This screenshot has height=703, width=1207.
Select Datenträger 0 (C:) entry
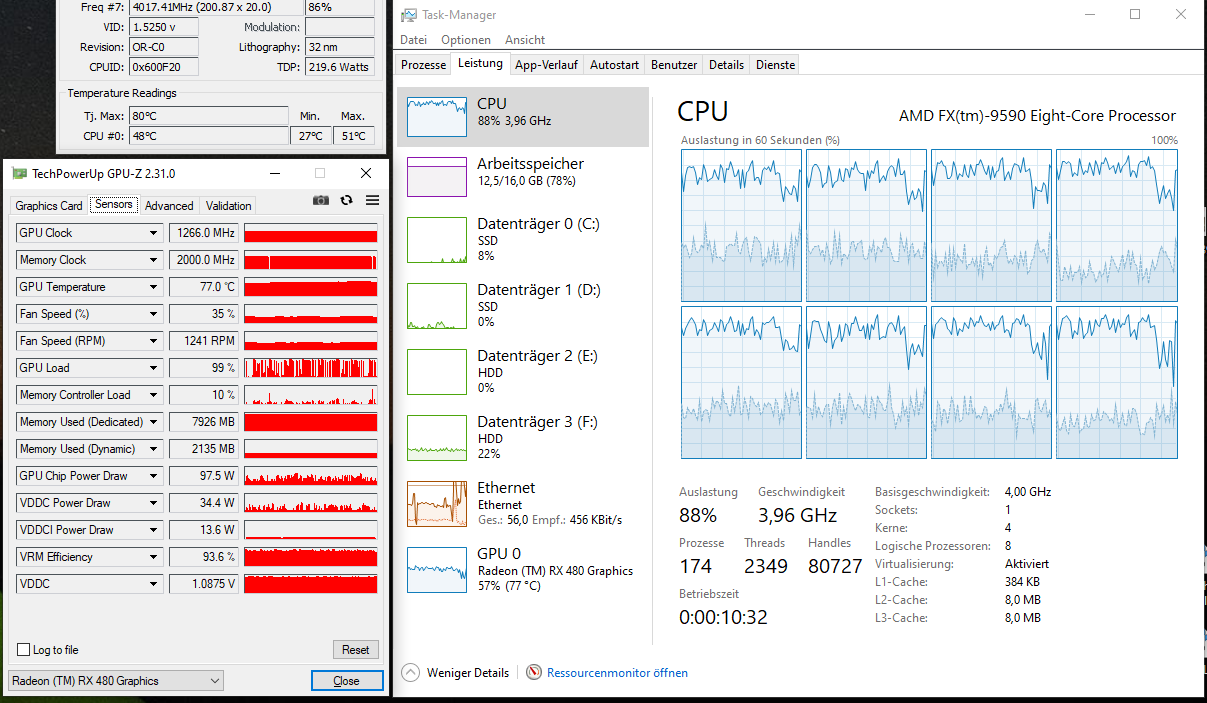[523, 241]
